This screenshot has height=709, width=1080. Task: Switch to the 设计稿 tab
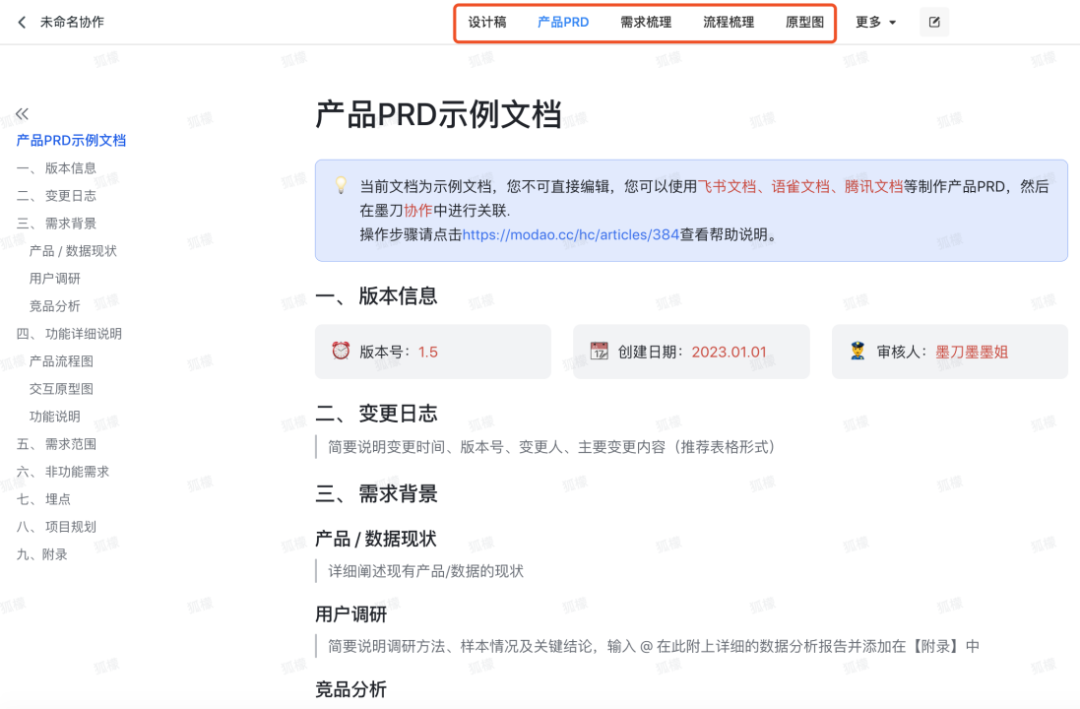[x=487, y=22]
